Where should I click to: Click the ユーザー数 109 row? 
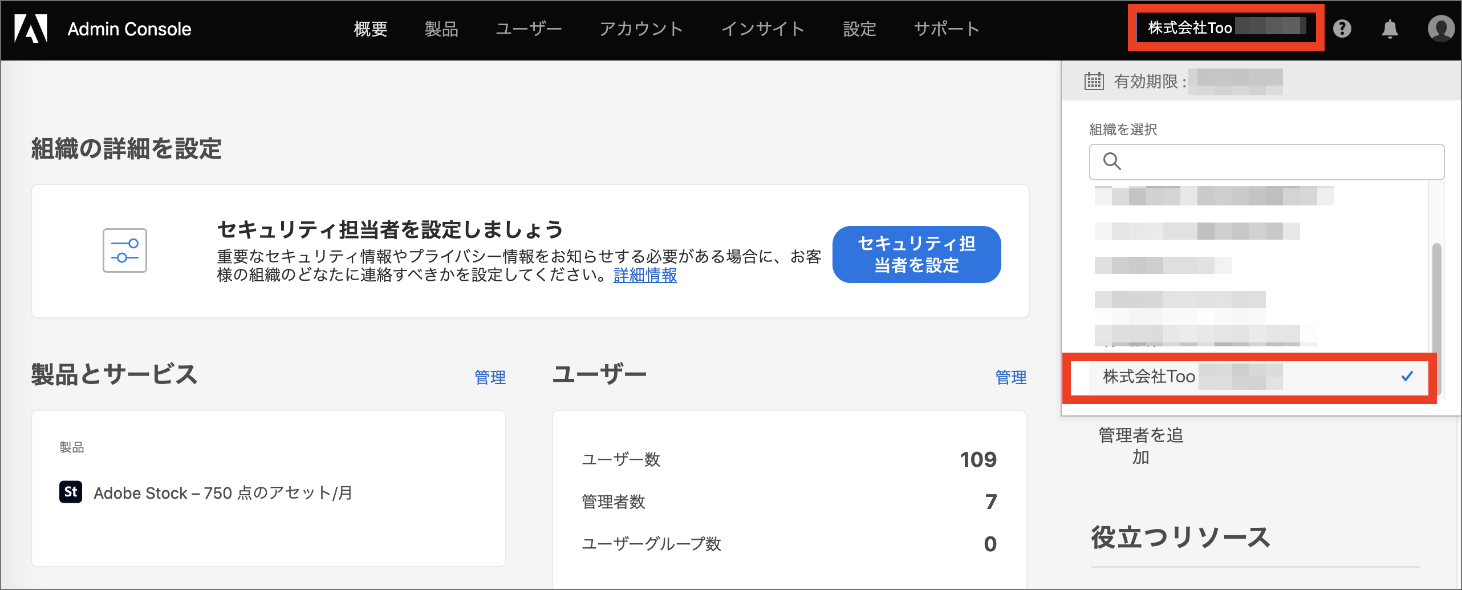pyautogui.click(x=790, y=459)
